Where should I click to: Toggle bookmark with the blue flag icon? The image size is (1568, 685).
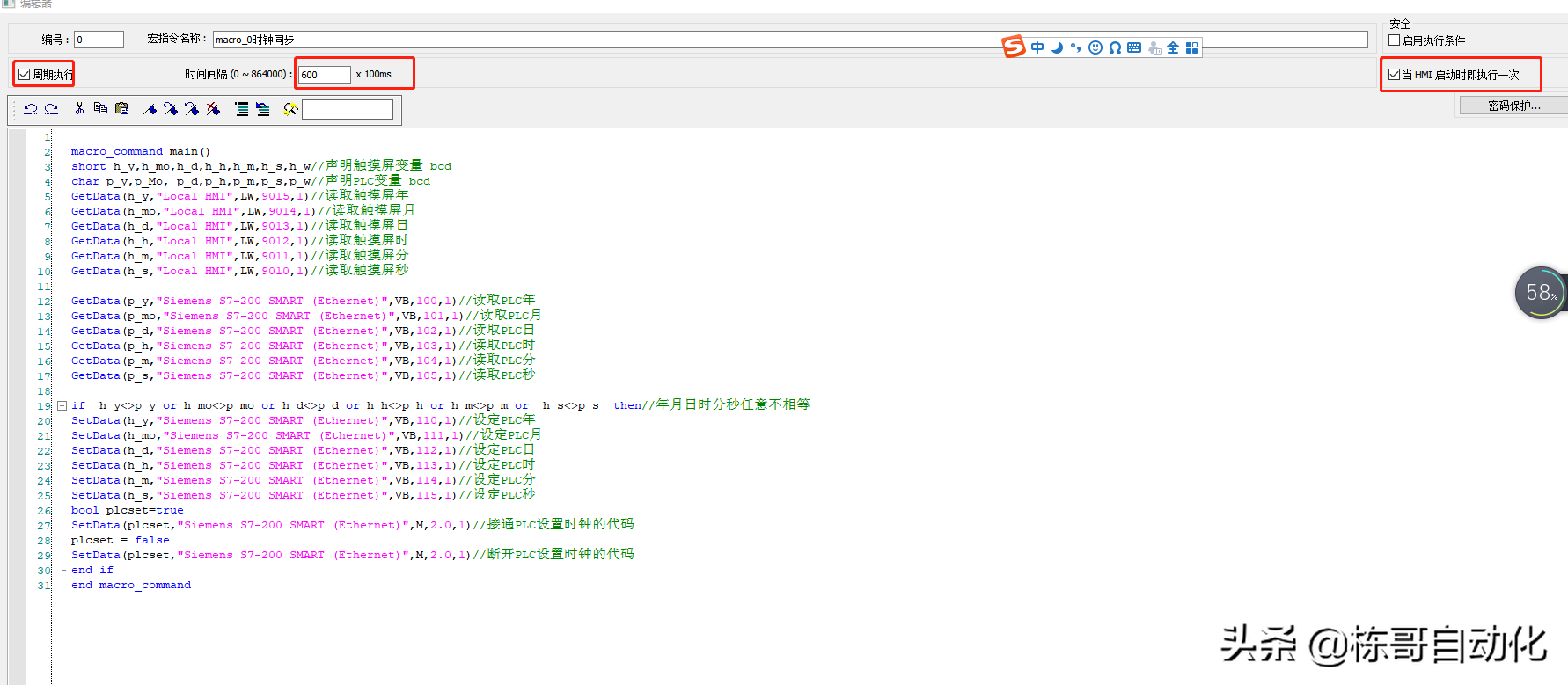point(150,109)
